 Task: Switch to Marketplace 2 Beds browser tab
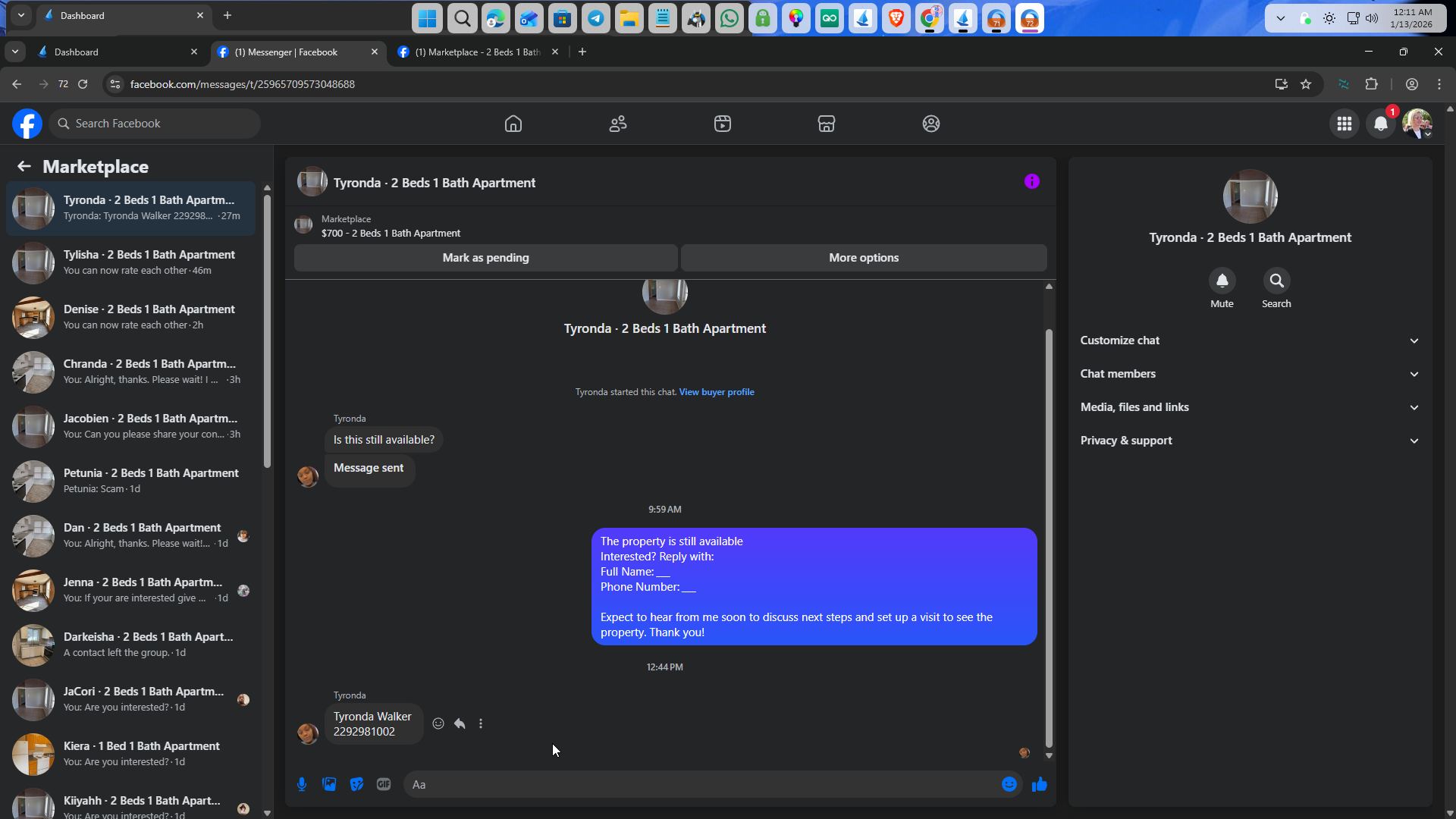tap(476, 52)
